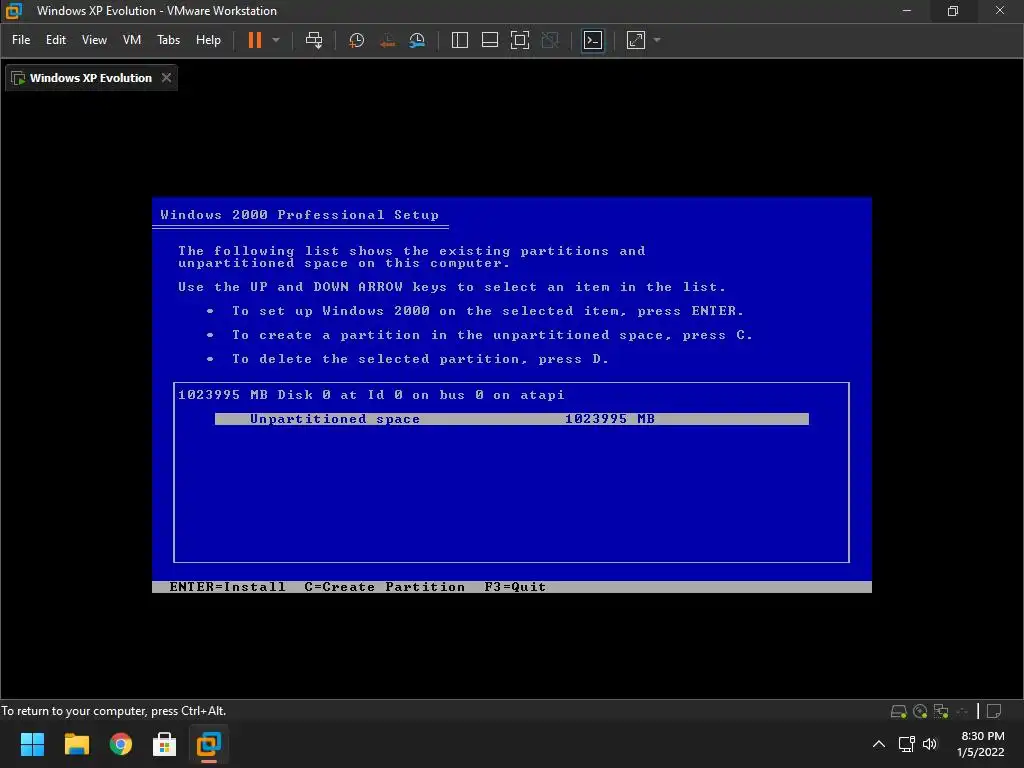The width and height of the screenshot is (1024, 768).
Task: Open File Explorer from the taskbar
Action: (x=76, y=744)
